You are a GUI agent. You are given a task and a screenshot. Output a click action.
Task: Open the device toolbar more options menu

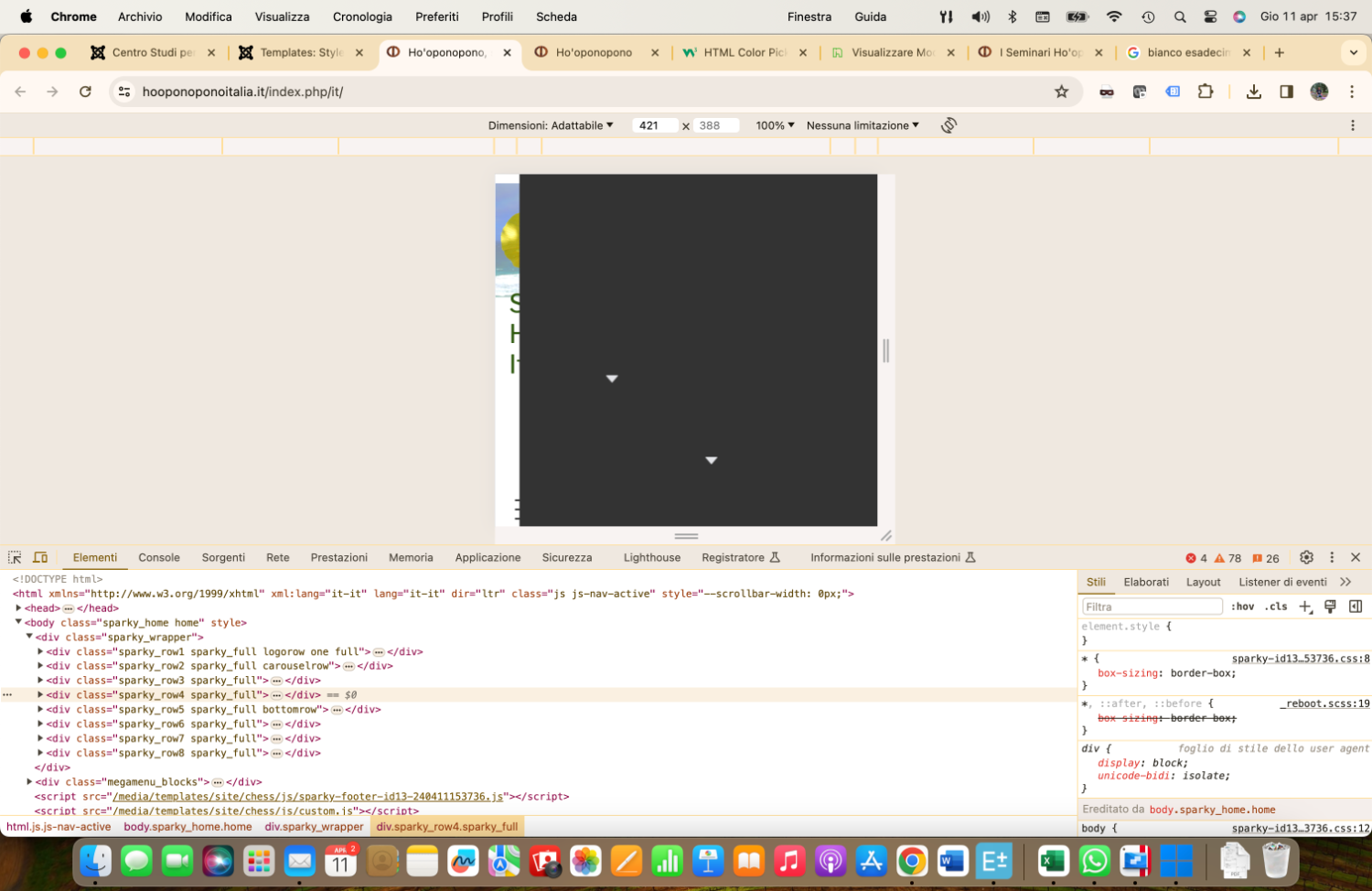coord(1353,125)
